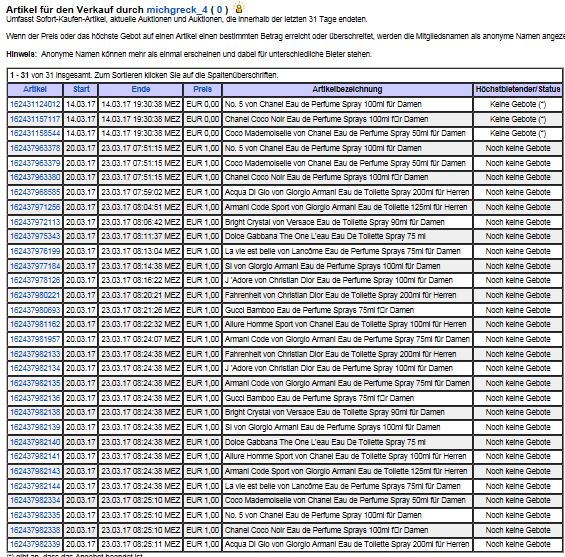Open seller profile link michgreck_4
The width and height of the screenshot is (565, 557).
[177, 10]
